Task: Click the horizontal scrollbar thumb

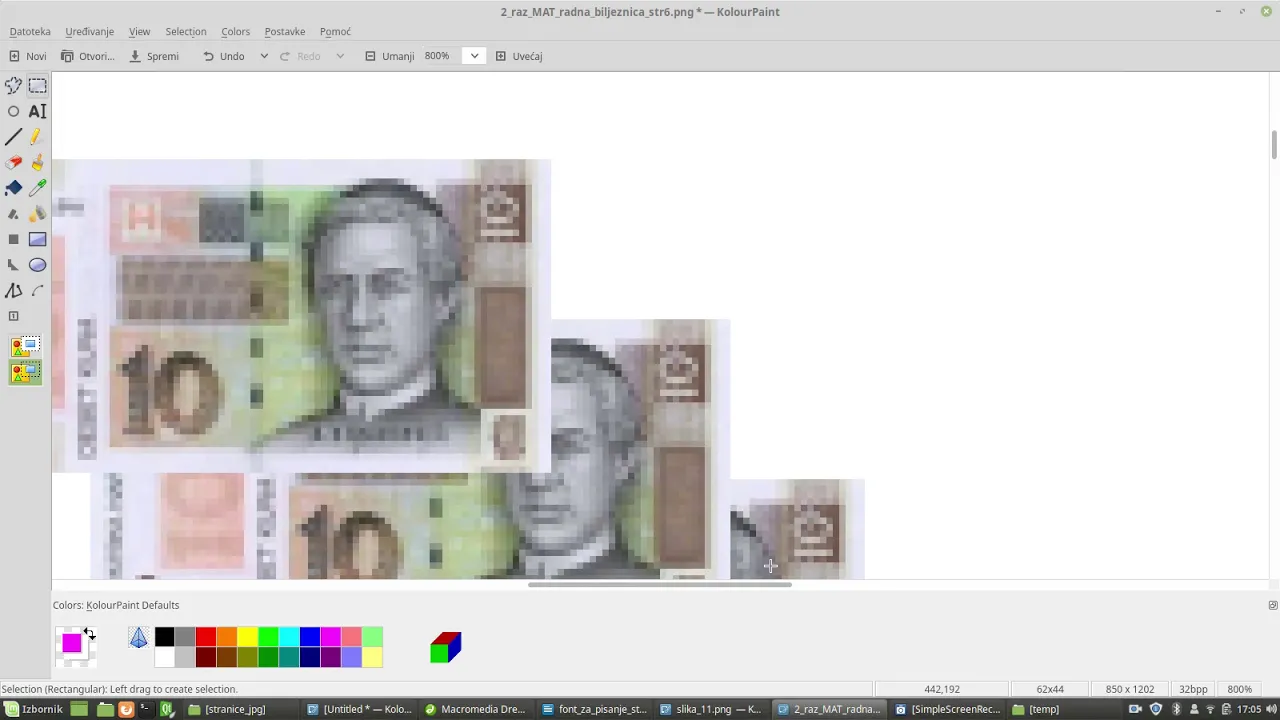Action: click(659, 584)
